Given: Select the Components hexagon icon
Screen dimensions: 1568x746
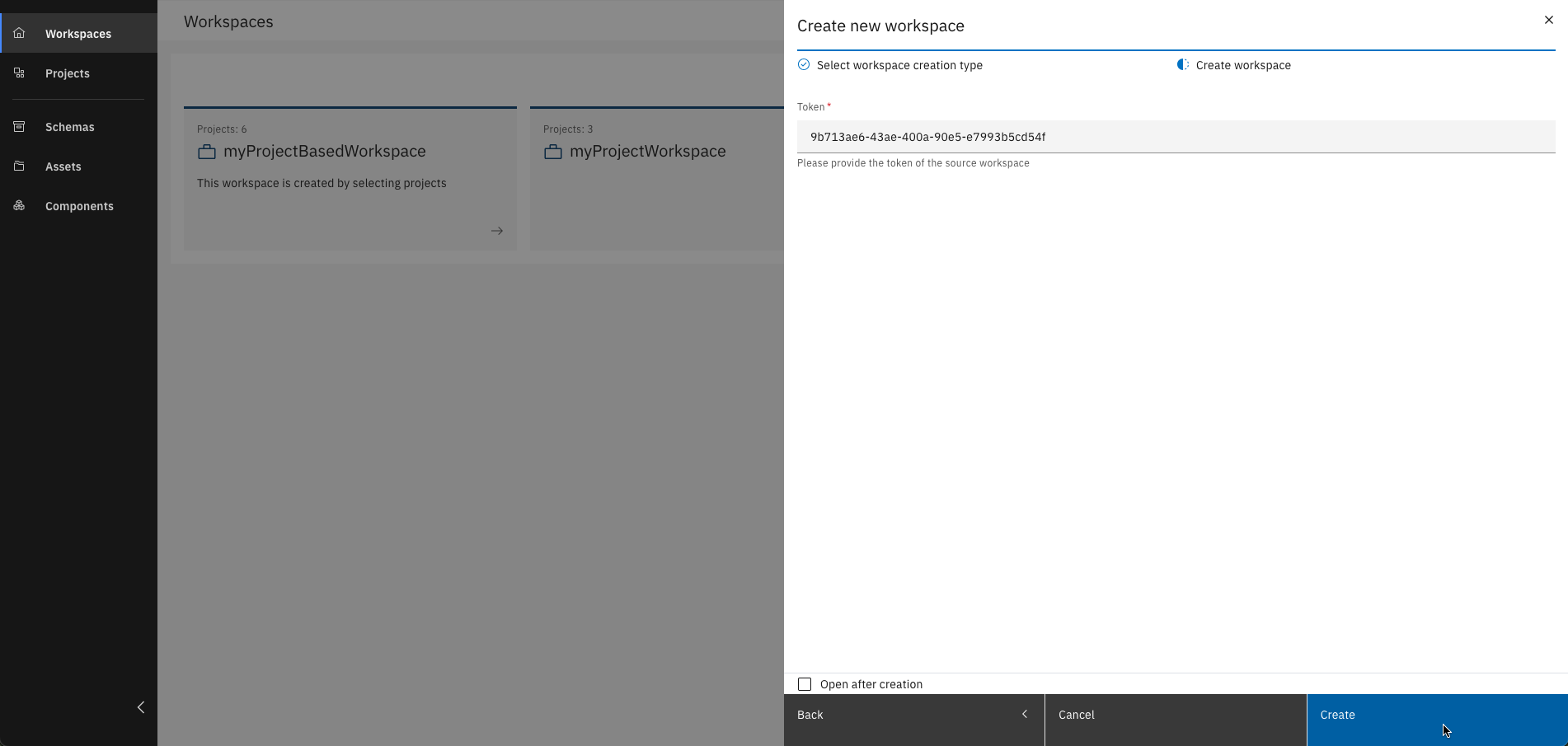Looking at the screenshot, I should (18, 205).
